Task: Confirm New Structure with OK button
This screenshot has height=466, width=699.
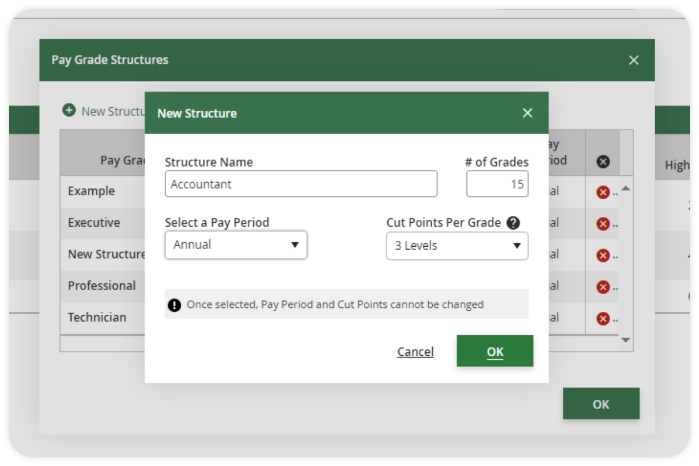Action: 495,351
